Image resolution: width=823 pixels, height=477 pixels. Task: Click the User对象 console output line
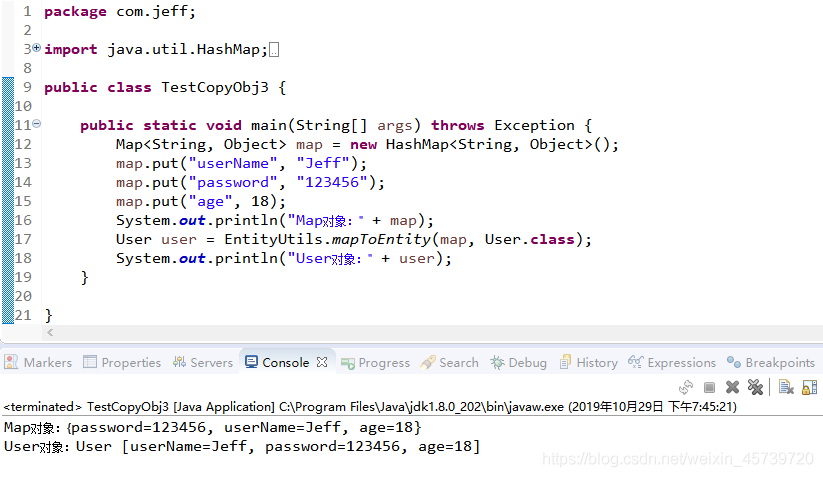coord(242,447)
